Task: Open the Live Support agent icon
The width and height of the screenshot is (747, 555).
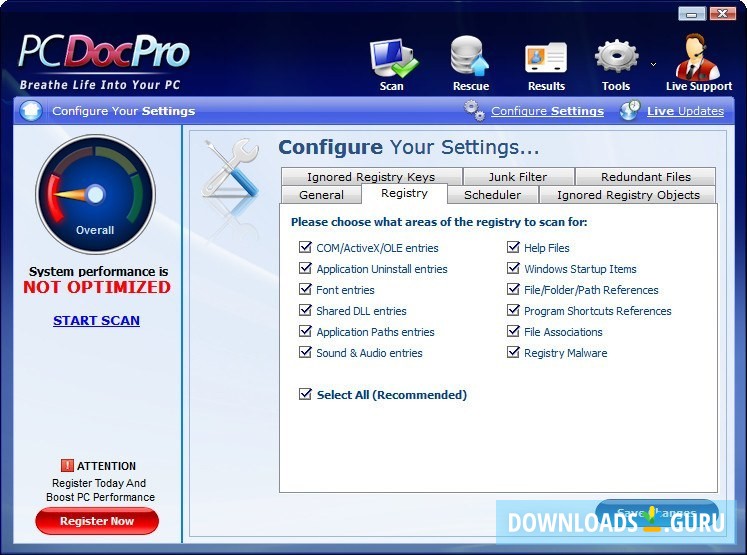Action: [x=697, y=56]
